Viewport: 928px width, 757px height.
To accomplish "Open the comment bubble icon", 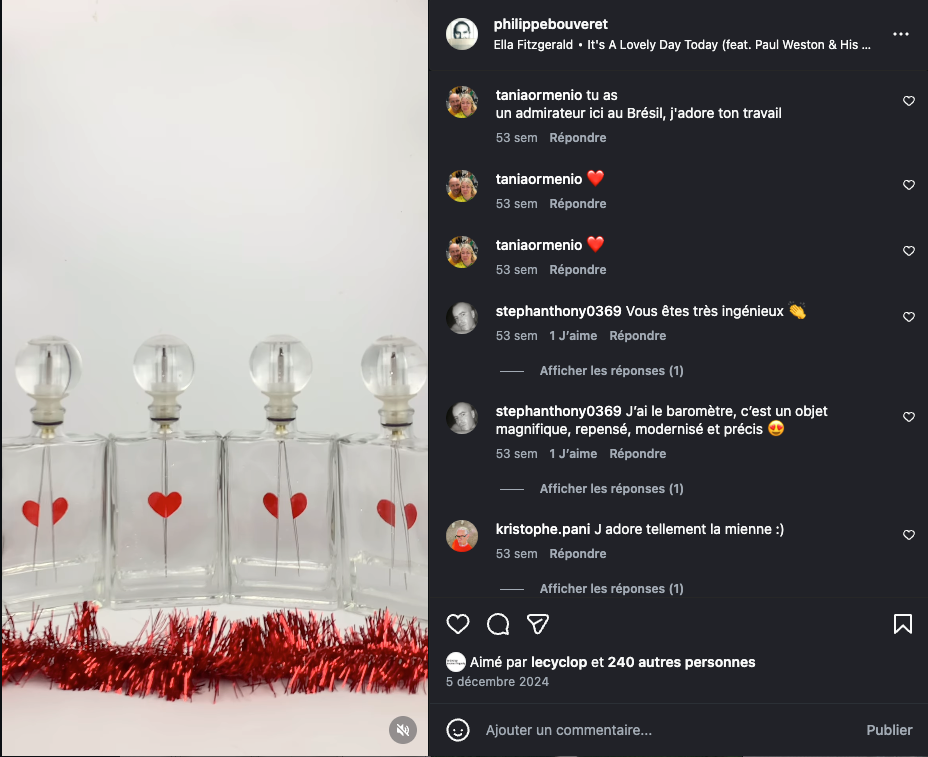I will (x=498, y=624).
